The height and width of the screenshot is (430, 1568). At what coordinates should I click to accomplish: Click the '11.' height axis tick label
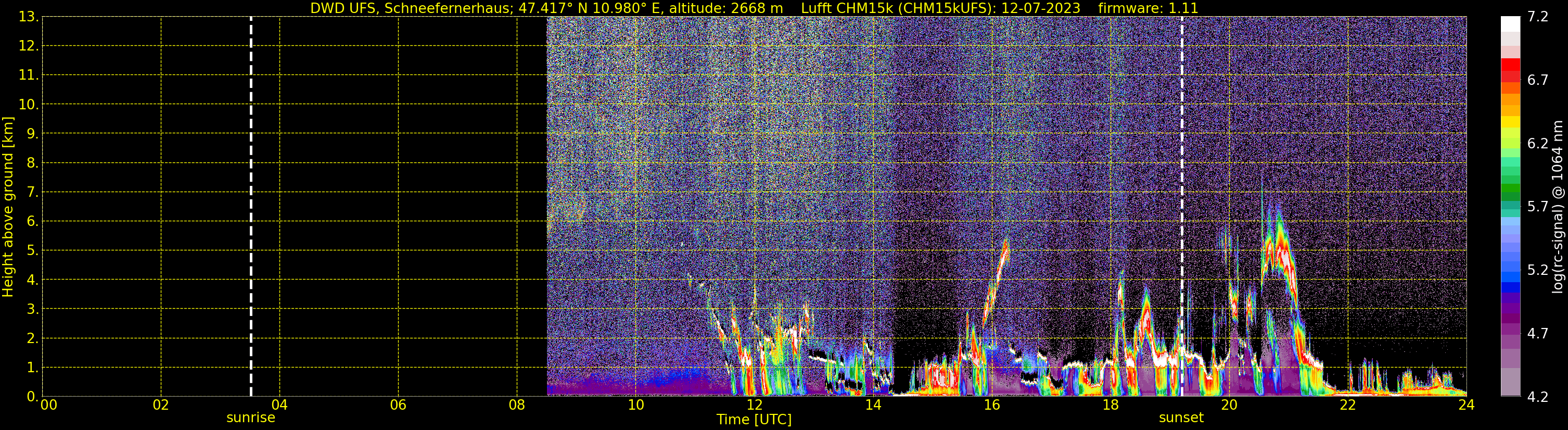(x=29, y=75)
